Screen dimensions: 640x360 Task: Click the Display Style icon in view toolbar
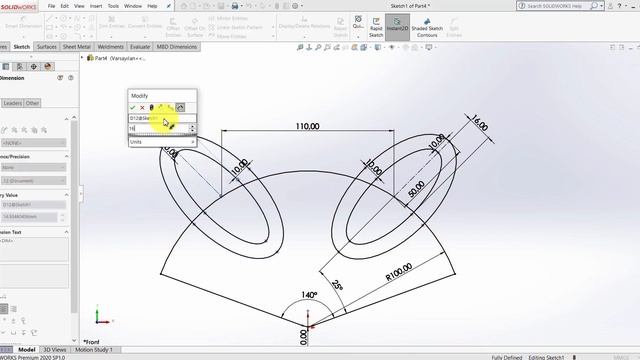[378, 47]
